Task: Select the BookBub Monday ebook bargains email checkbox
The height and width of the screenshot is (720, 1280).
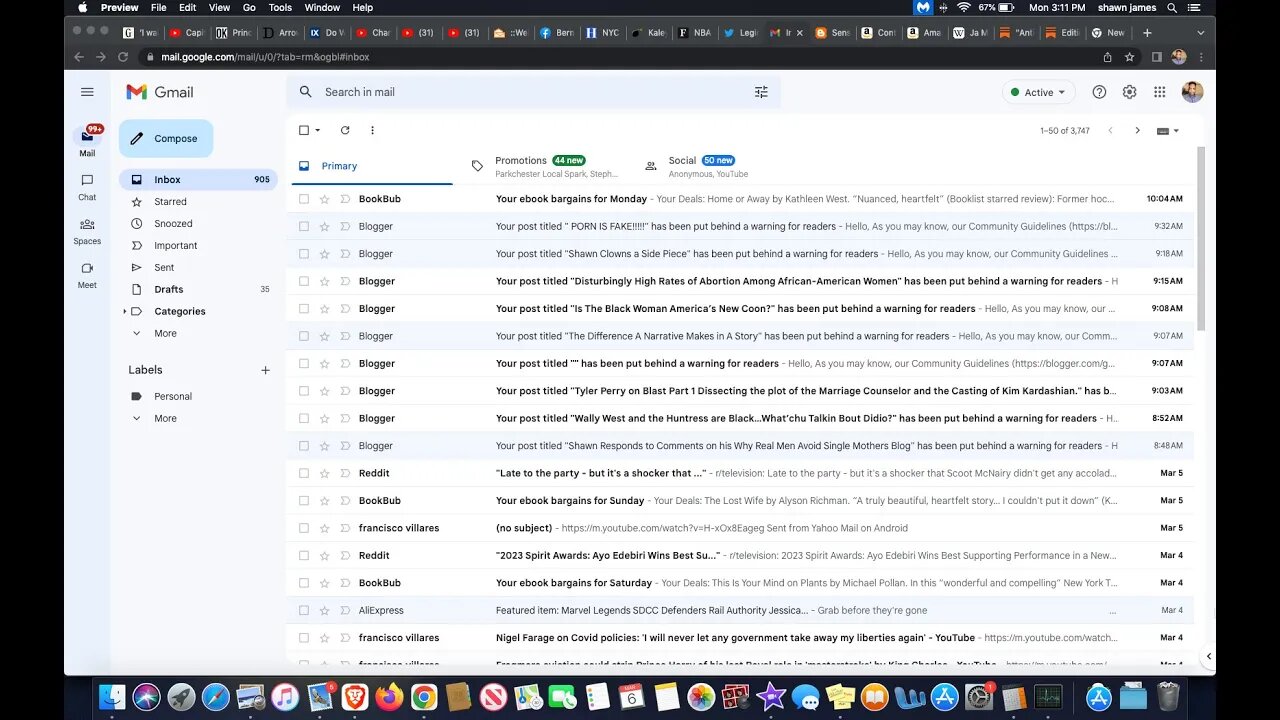Action: click(x=304, y=199)
